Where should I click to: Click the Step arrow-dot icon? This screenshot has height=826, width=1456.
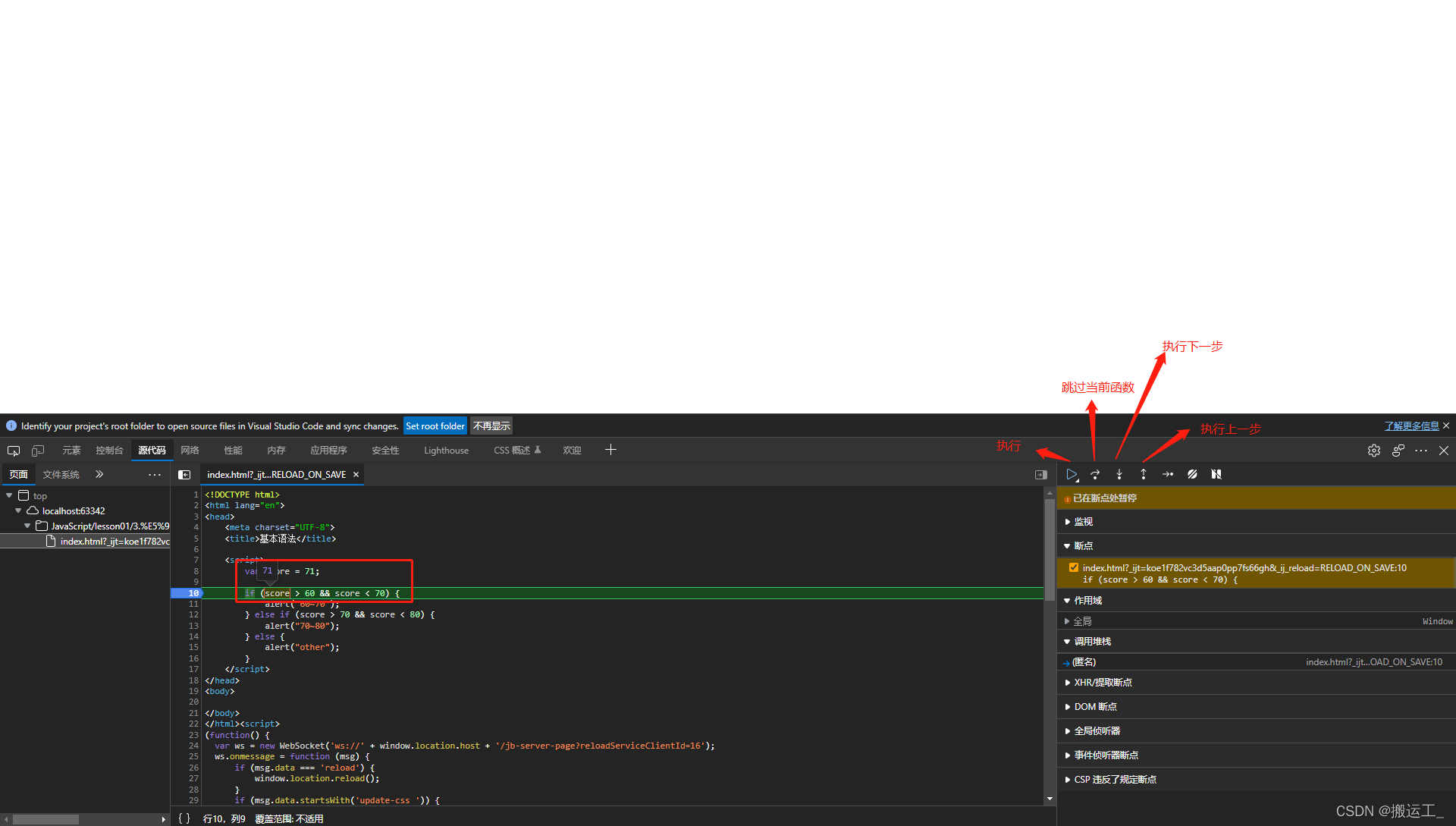coord(1168,474)
